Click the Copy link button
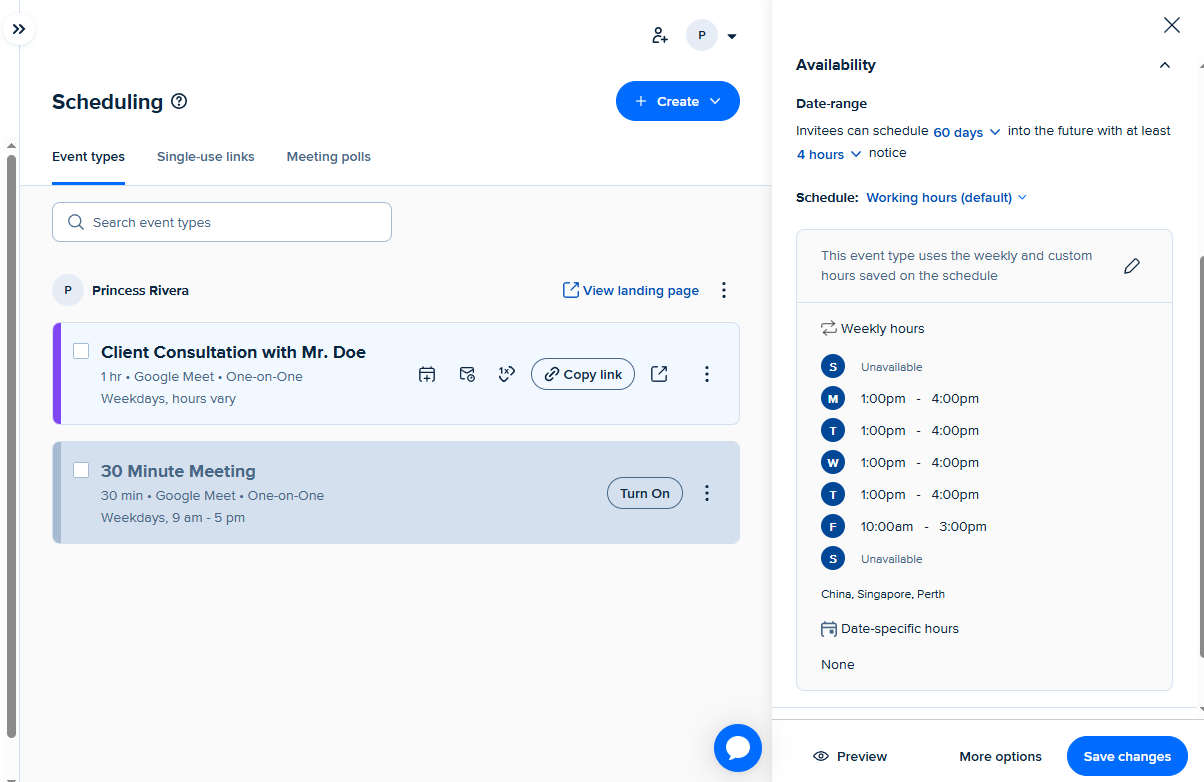Screen dimensions: 1204x782 pos(583,374)
